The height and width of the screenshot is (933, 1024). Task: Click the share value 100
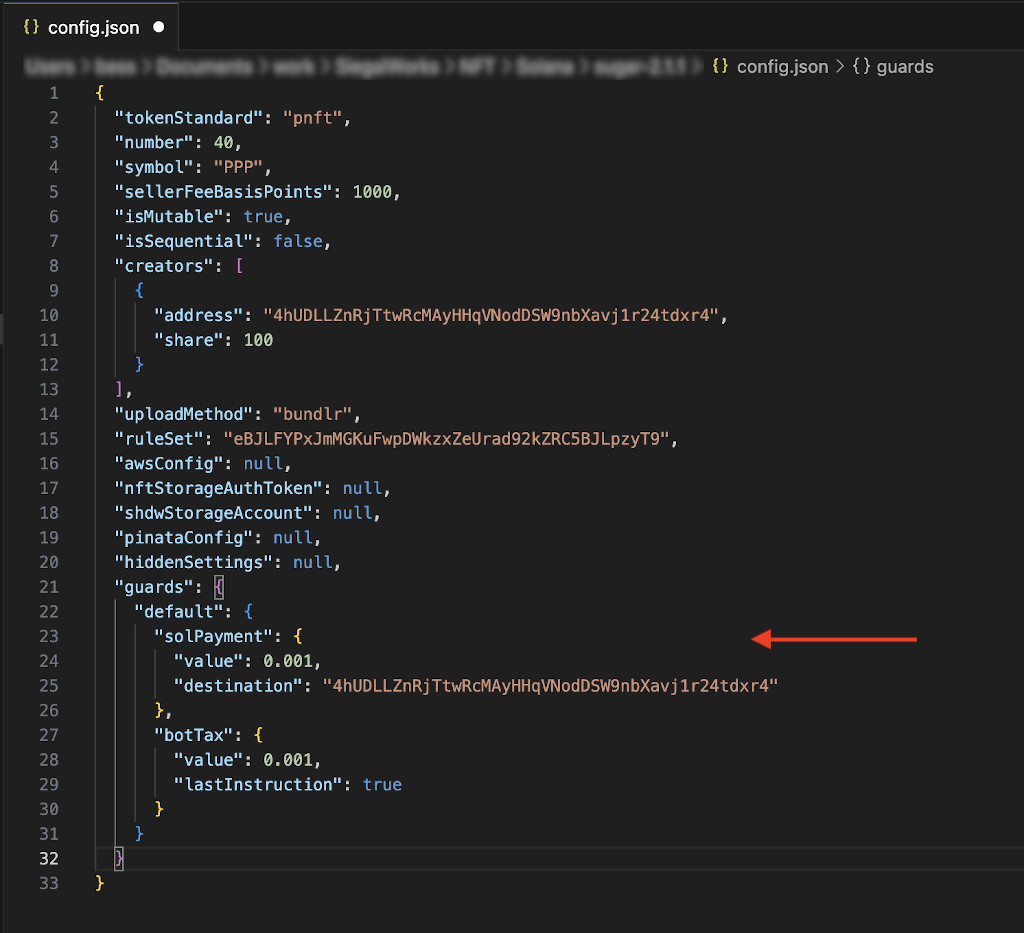(x=258, y=340)
